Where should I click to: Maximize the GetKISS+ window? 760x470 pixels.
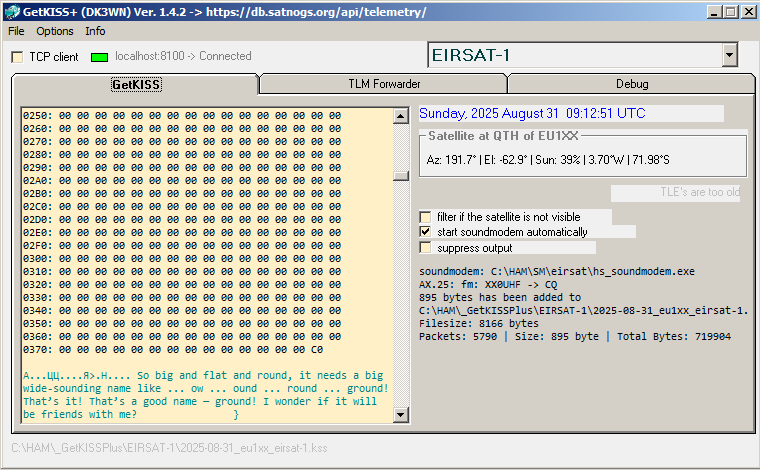730,12
